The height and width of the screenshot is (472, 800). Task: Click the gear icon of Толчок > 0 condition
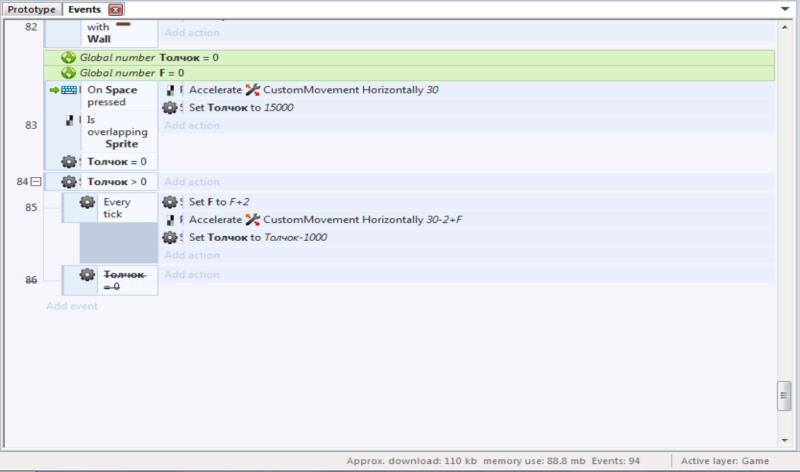[x=69, y=182]
